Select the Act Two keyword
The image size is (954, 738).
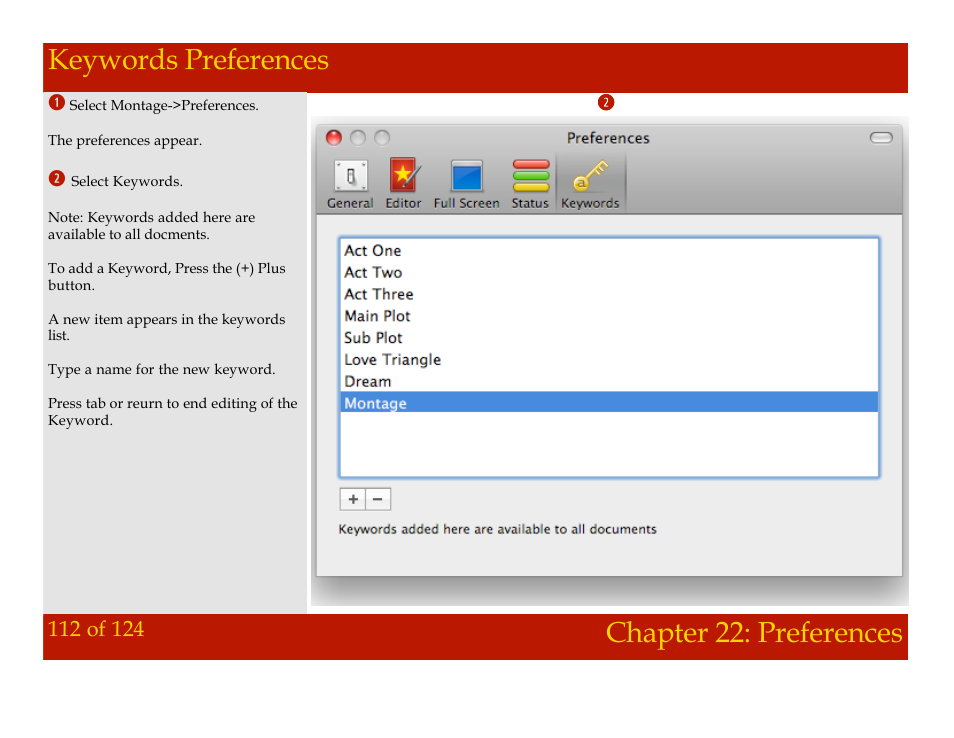click(x=609, y=273)
